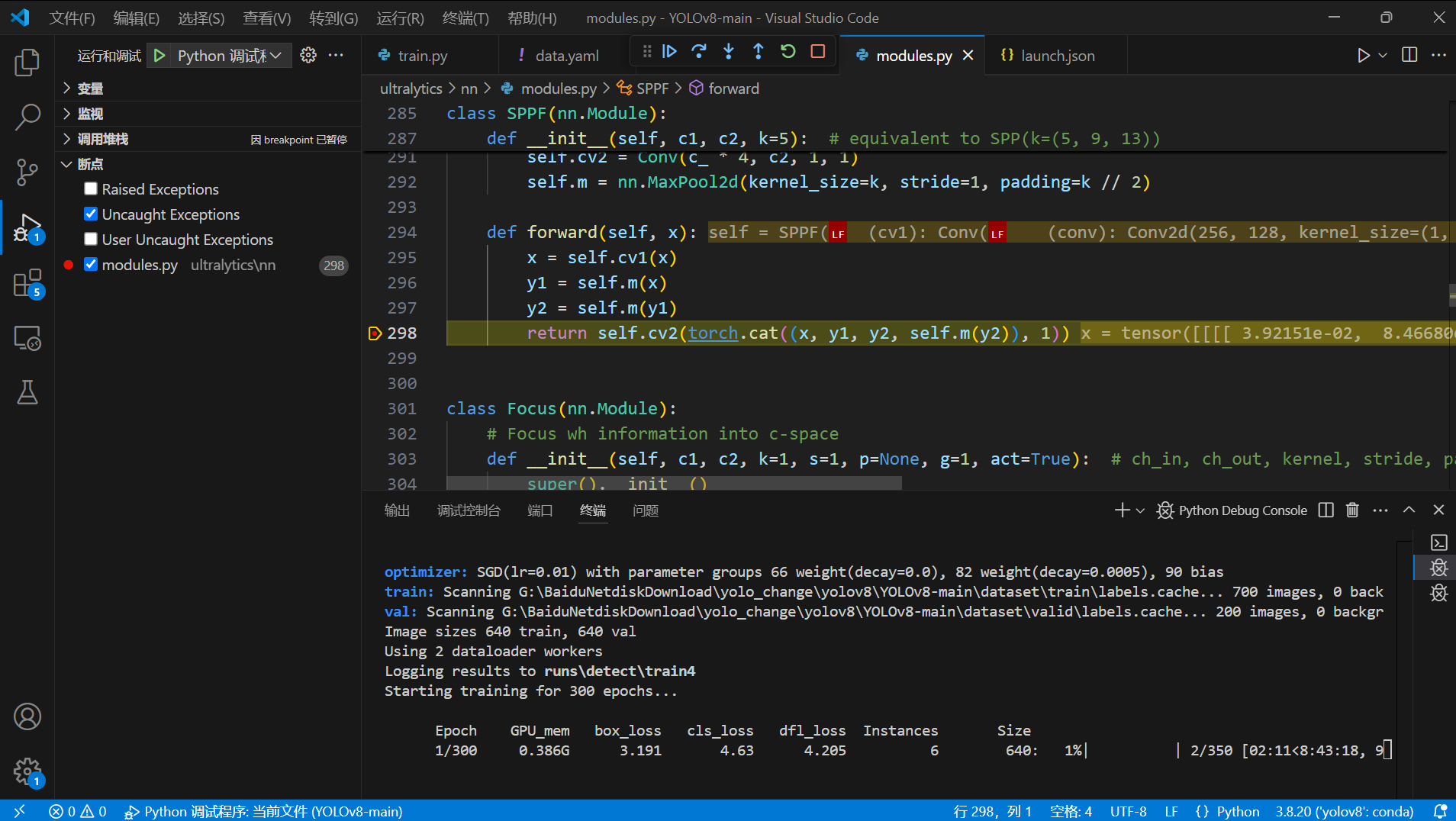Disable the Uncaught Exceptions checkbox

coord(91,214)
